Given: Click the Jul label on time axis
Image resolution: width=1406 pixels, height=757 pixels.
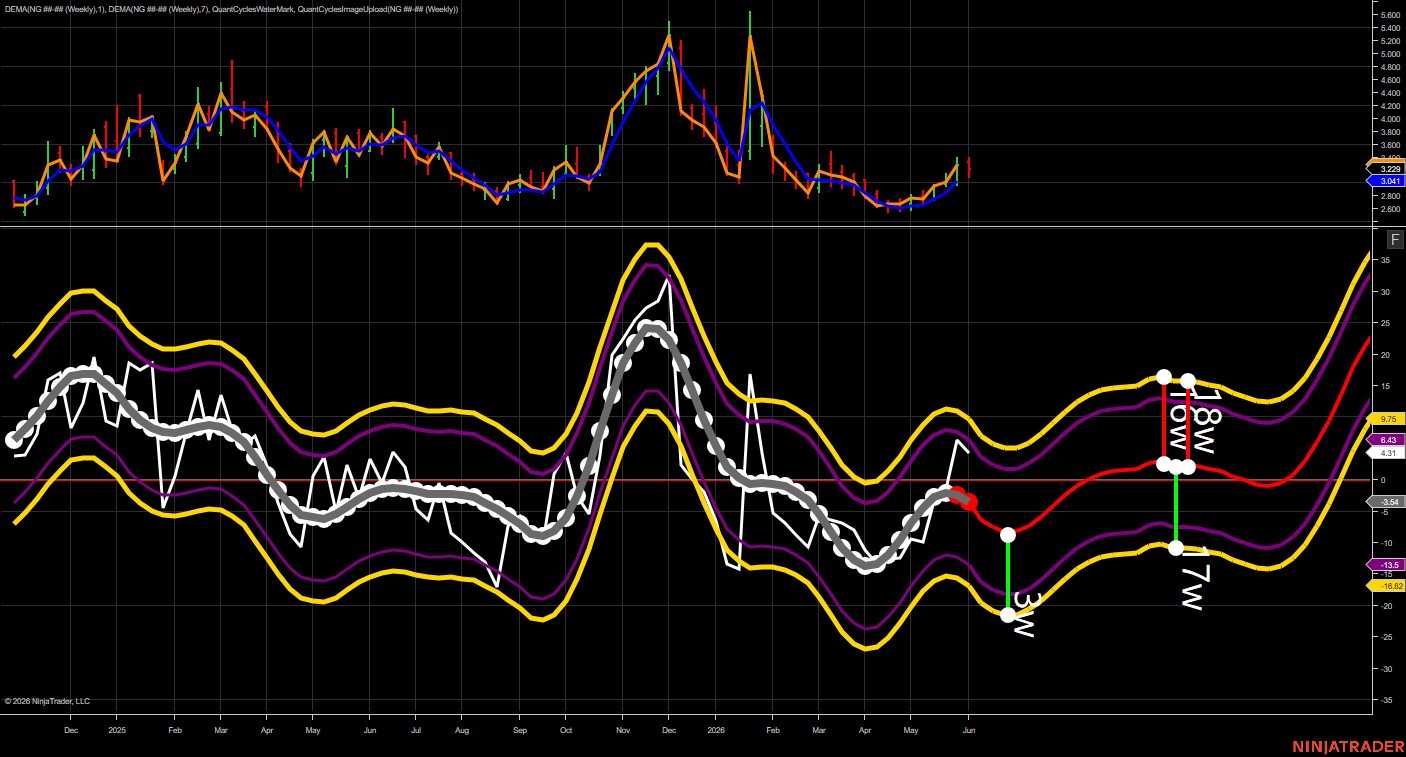Looking at the screenshot, I should pyautogui.click(x=415, y=731).
